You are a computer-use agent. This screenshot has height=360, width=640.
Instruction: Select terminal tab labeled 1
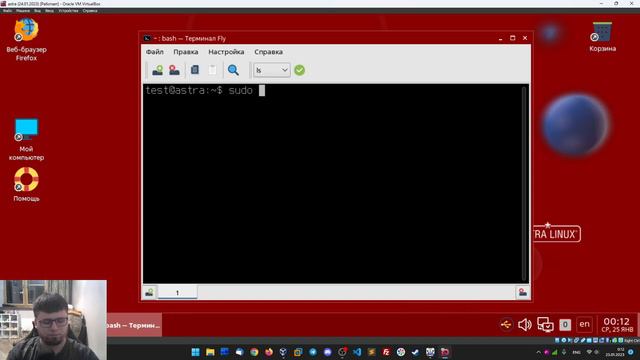click(x=178, y=293)
